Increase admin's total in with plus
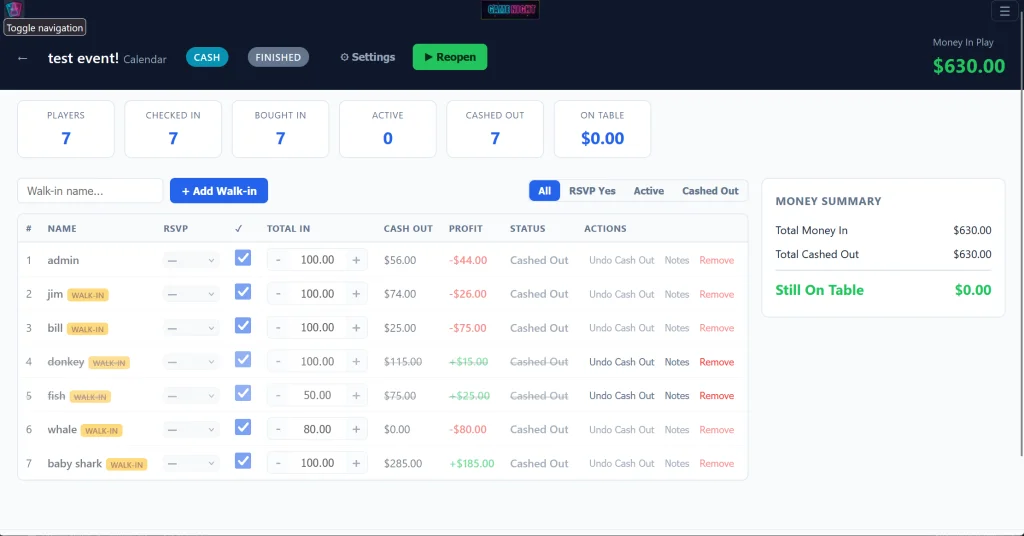This screenshot has height=536, width=1024. pyautogui.click(x=356, y=260)
